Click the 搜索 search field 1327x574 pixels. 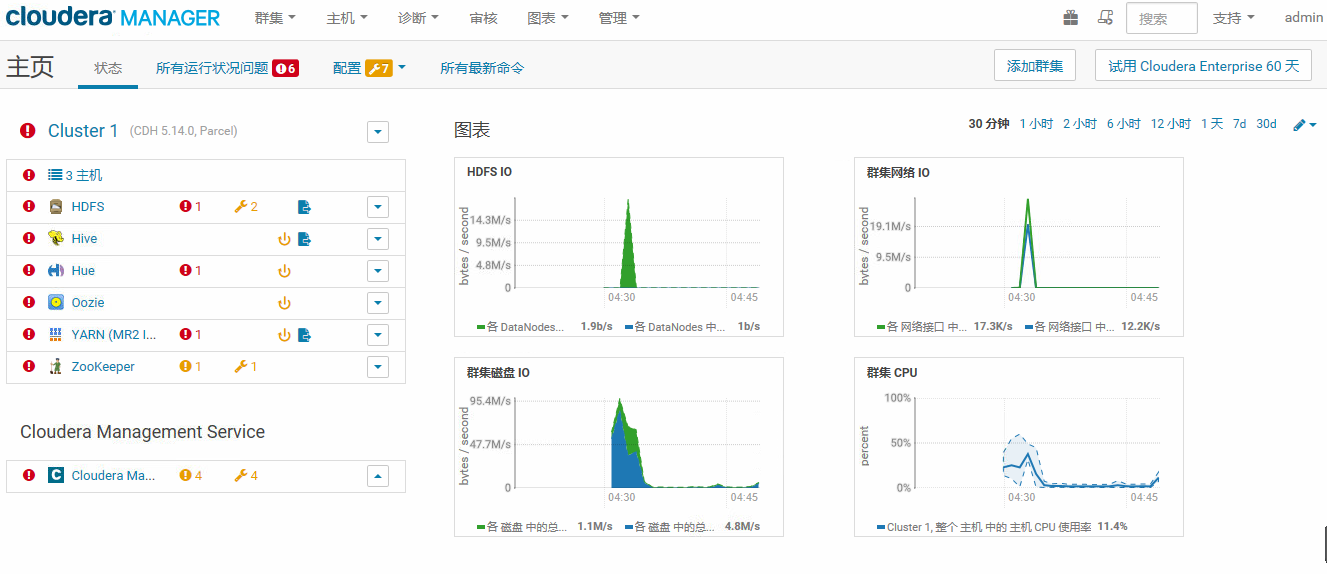click(1162, 18)
